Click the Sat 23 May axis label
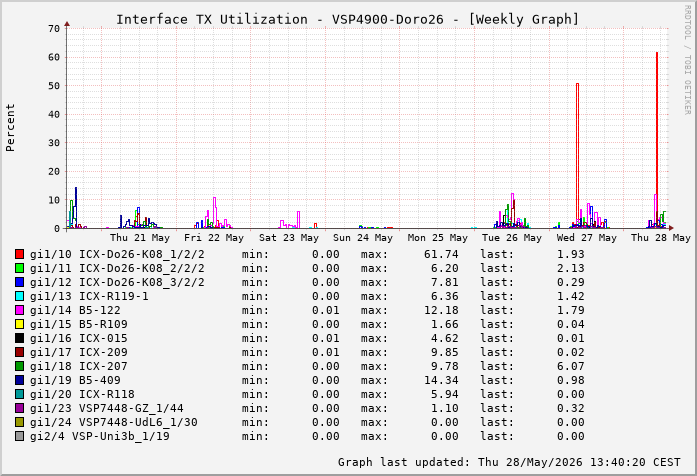 tap(289, 238)
